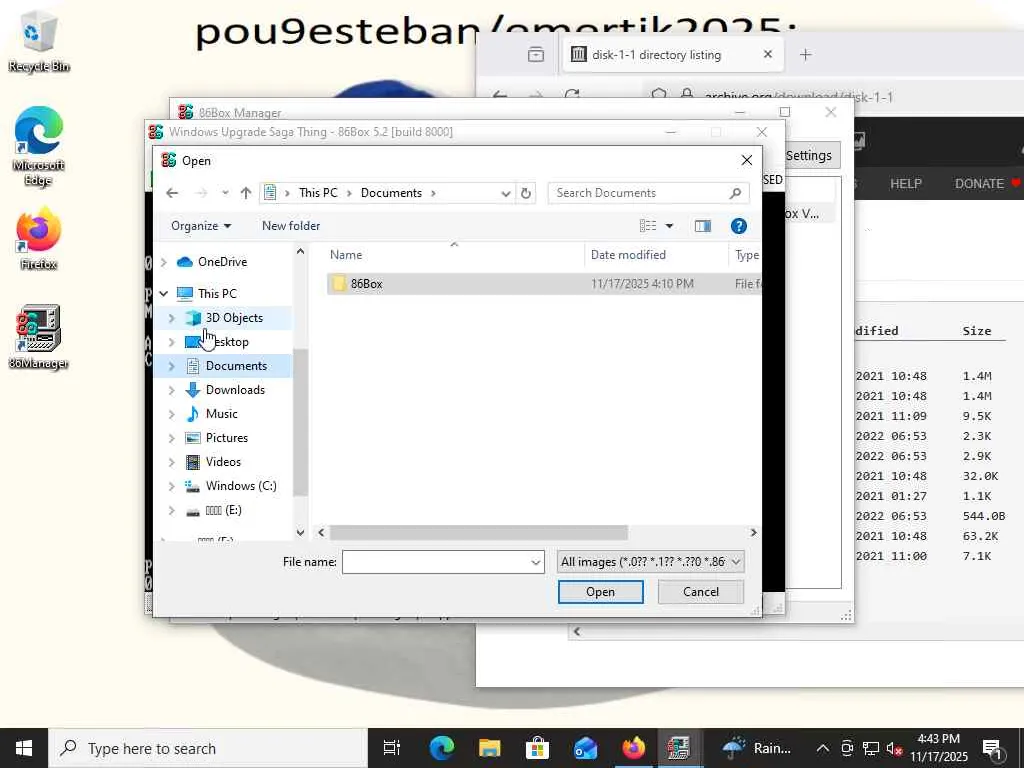Show hidden tray icons chevron

coord(823,748)
